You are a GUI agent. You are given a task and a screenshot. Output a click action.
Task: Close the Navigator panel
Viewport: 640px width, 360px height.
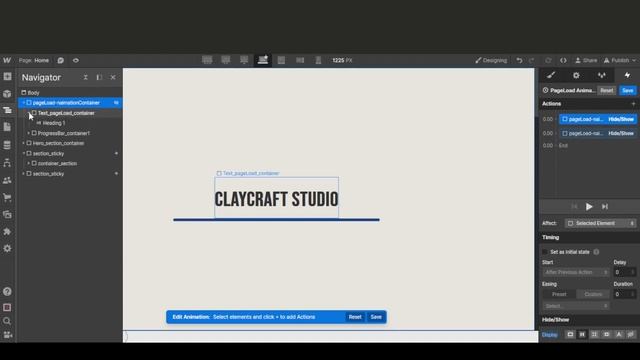click(x=113, y=77)
